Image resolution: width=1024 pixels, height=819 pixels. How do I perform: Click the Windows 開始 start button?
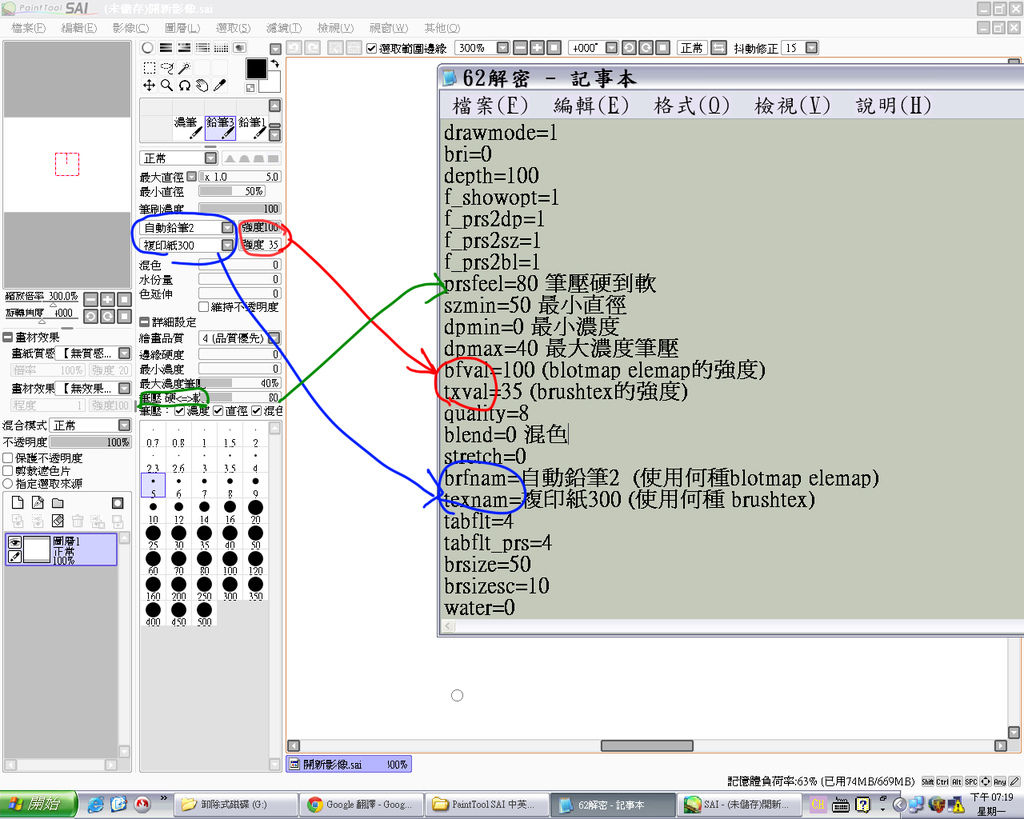click(x=39, y=803)
